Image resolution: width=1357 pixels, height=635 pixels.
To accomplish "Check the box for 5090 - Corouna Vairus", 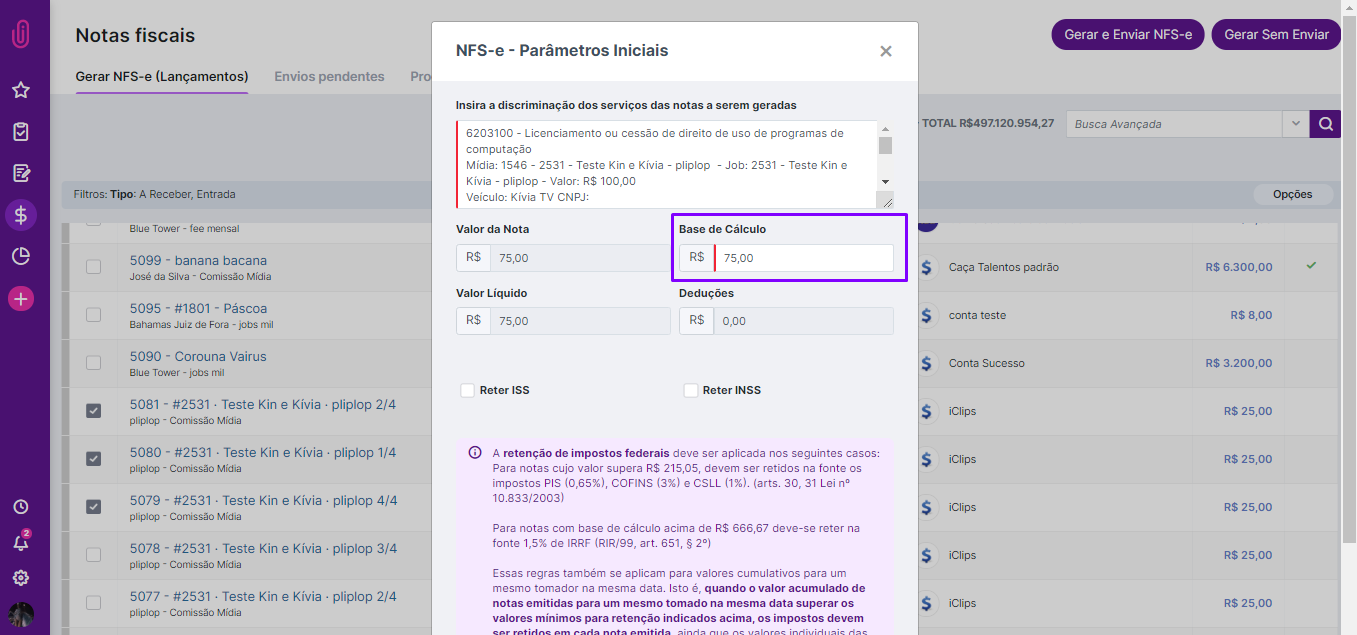I will point(93,363).
